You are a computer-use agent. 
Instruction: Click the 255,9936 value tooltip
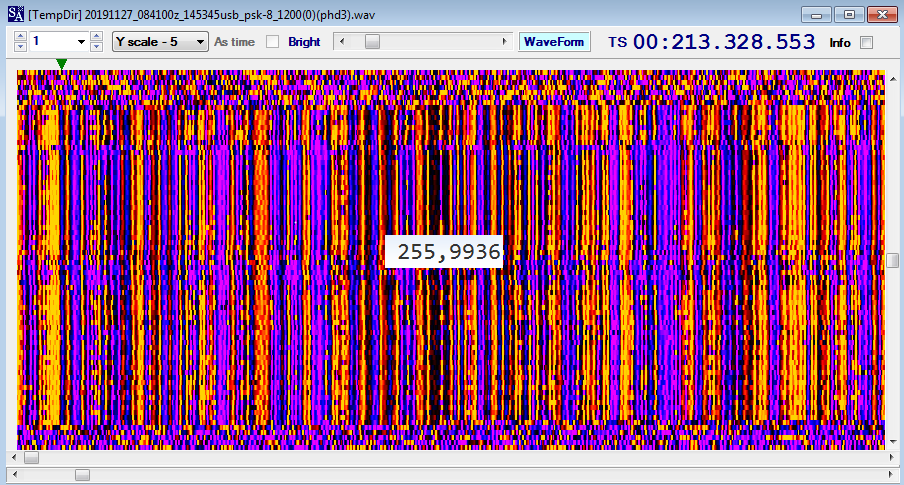[x=444, y=251]
